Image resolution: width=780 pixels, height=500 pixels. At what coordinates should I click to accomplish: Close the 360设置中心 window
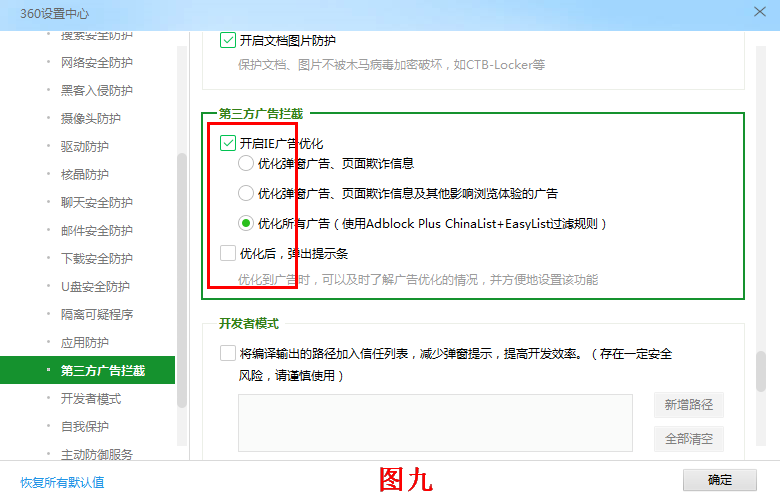pos(760,12)
